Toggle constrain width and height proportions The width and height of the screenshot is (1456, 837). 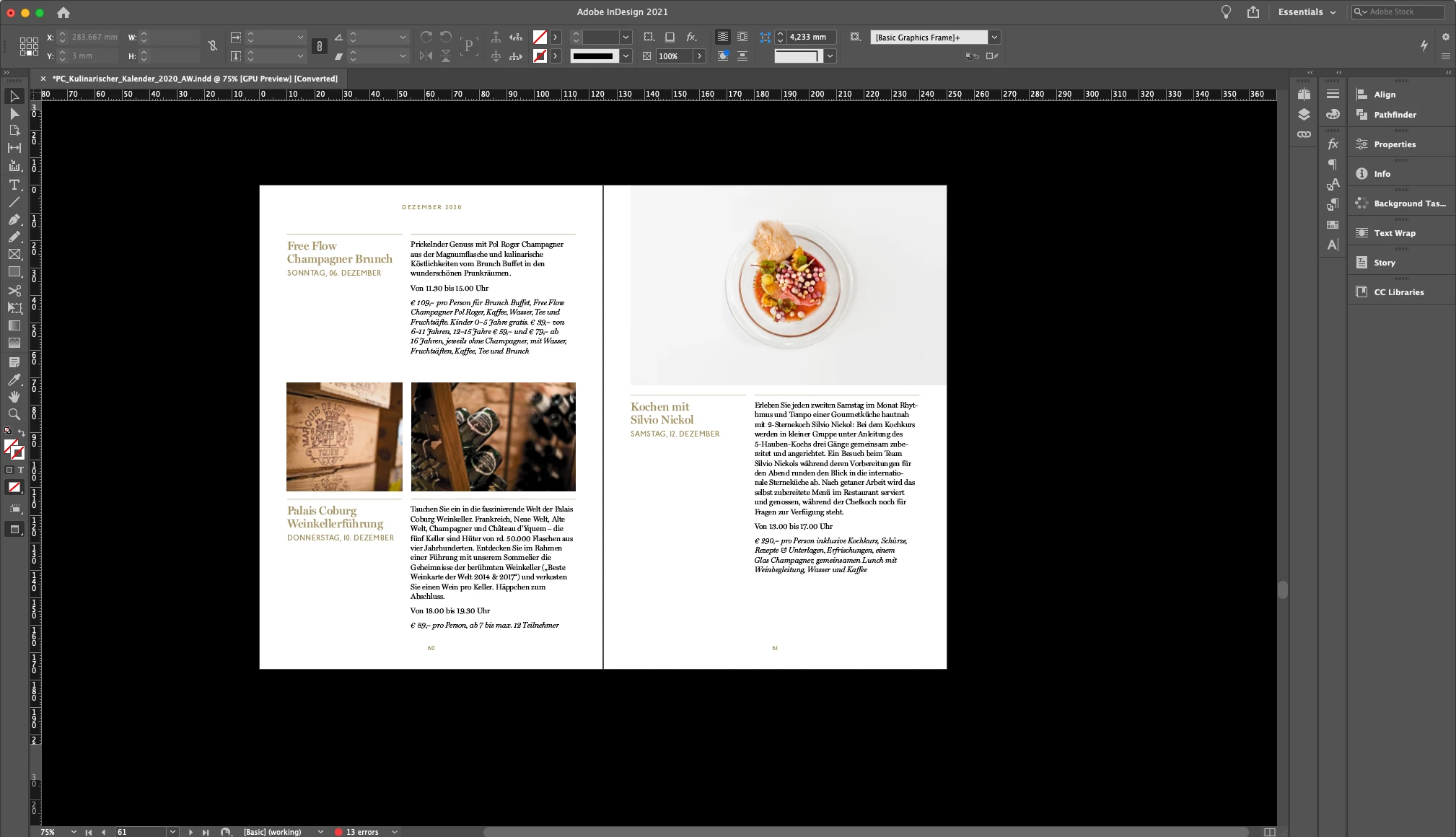coord(213,46)
